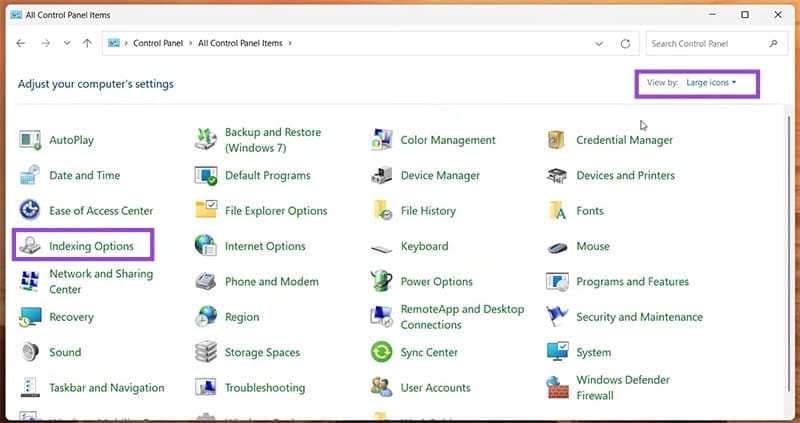
Task: Click the search magnifier icon
Action: (x=773, y=44)
